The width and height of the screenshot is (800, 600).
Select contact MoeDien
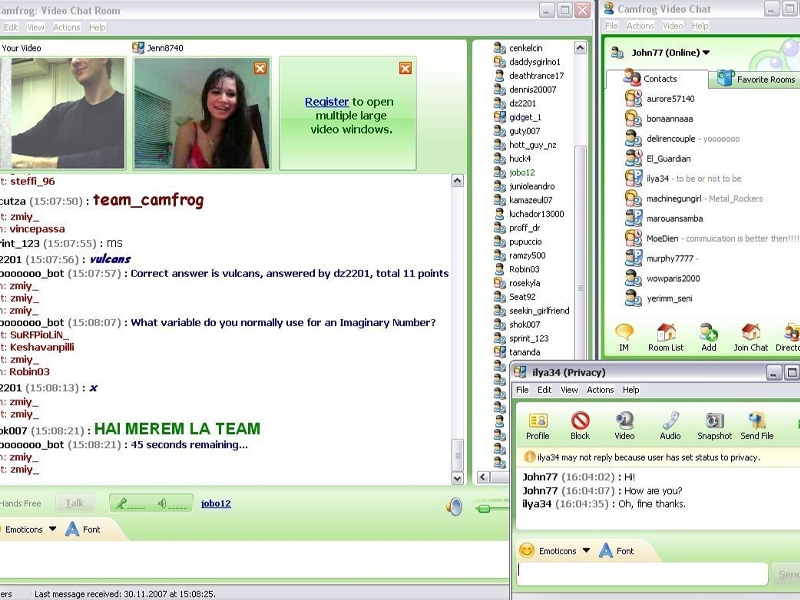coord(662,238)
